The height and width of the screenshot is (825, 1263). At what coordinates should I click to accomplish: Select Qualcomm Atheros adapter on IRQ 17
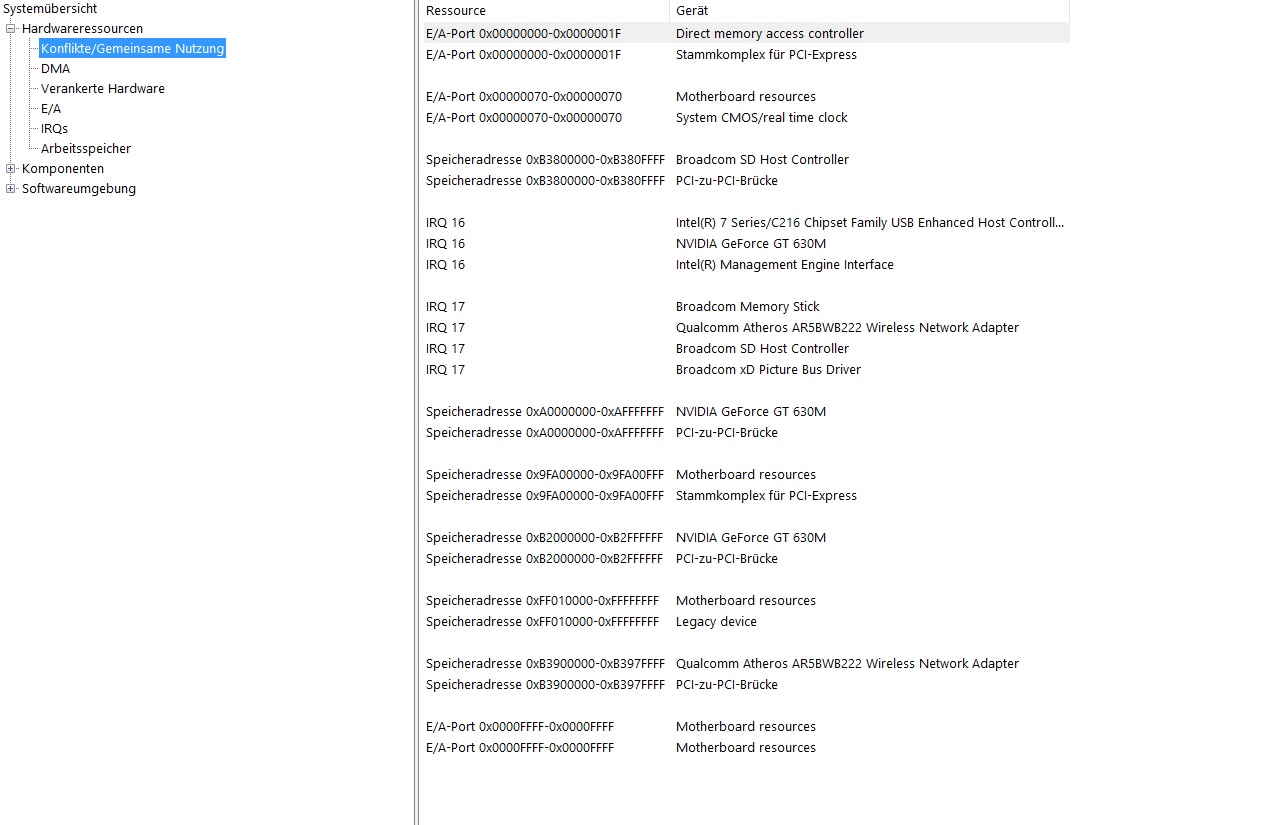pos(746,328)
